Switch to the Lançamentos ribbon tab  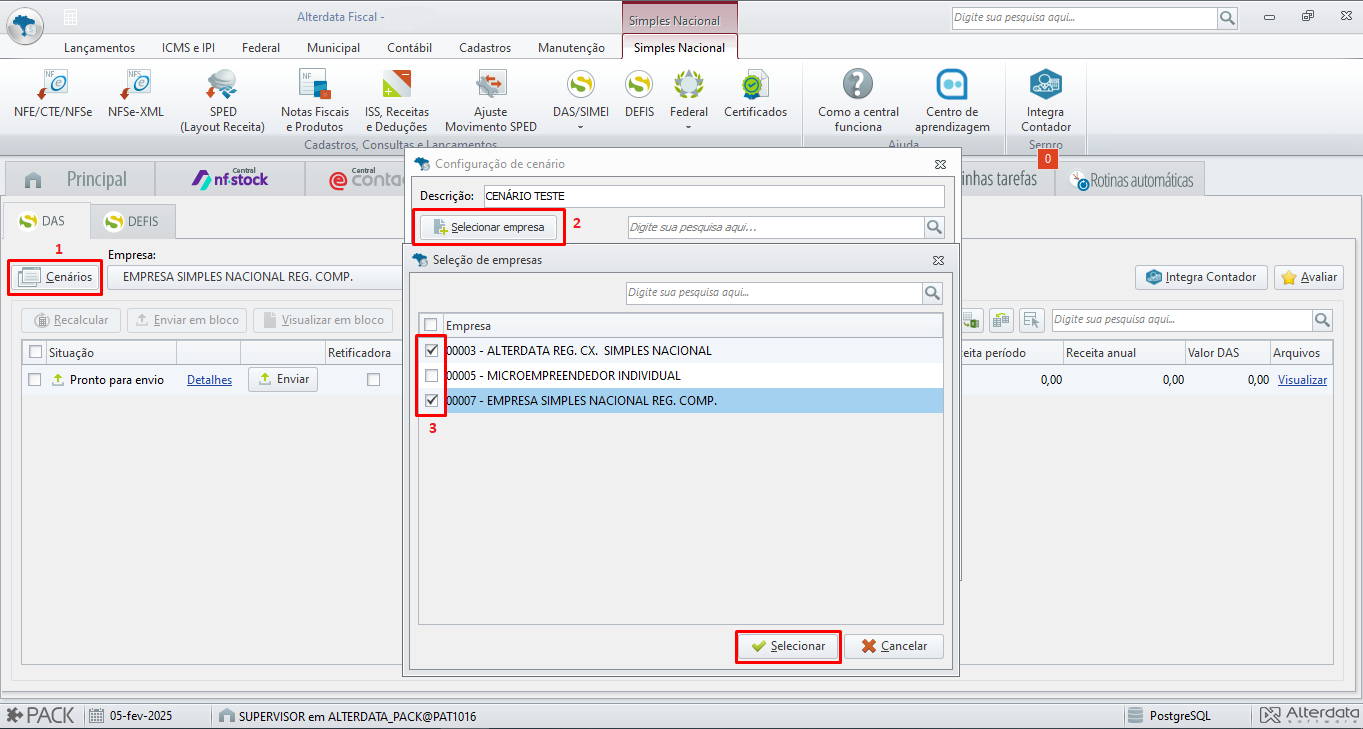99,48
